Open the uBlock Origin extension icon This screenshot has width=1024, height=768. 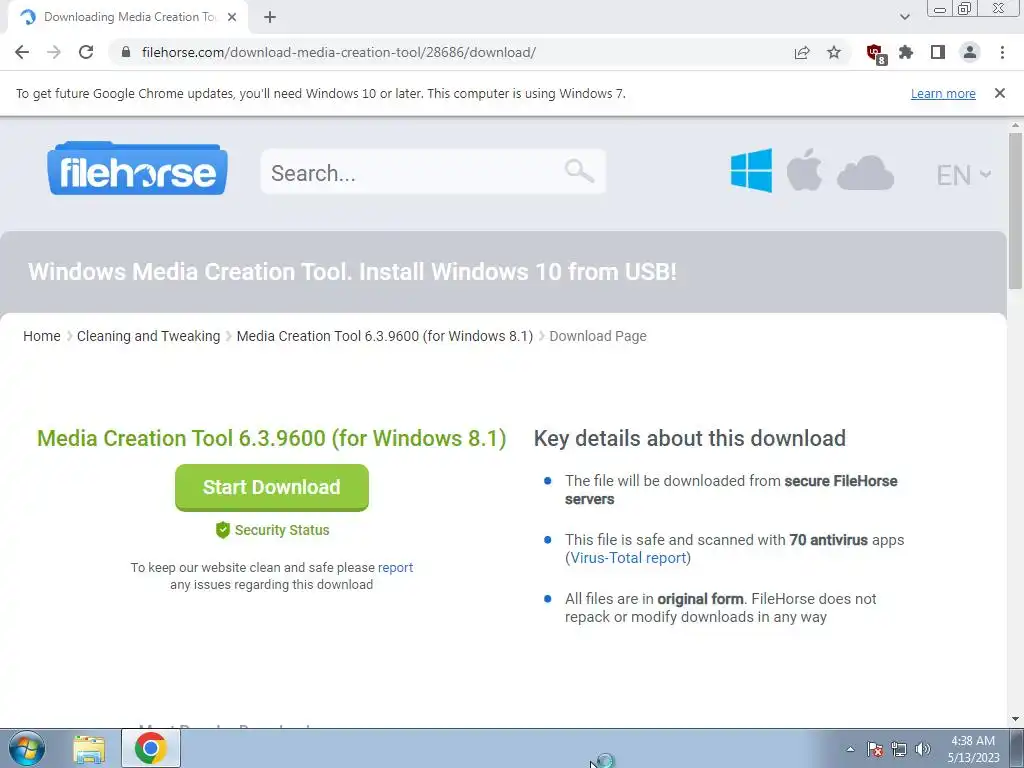coord(876,54)
